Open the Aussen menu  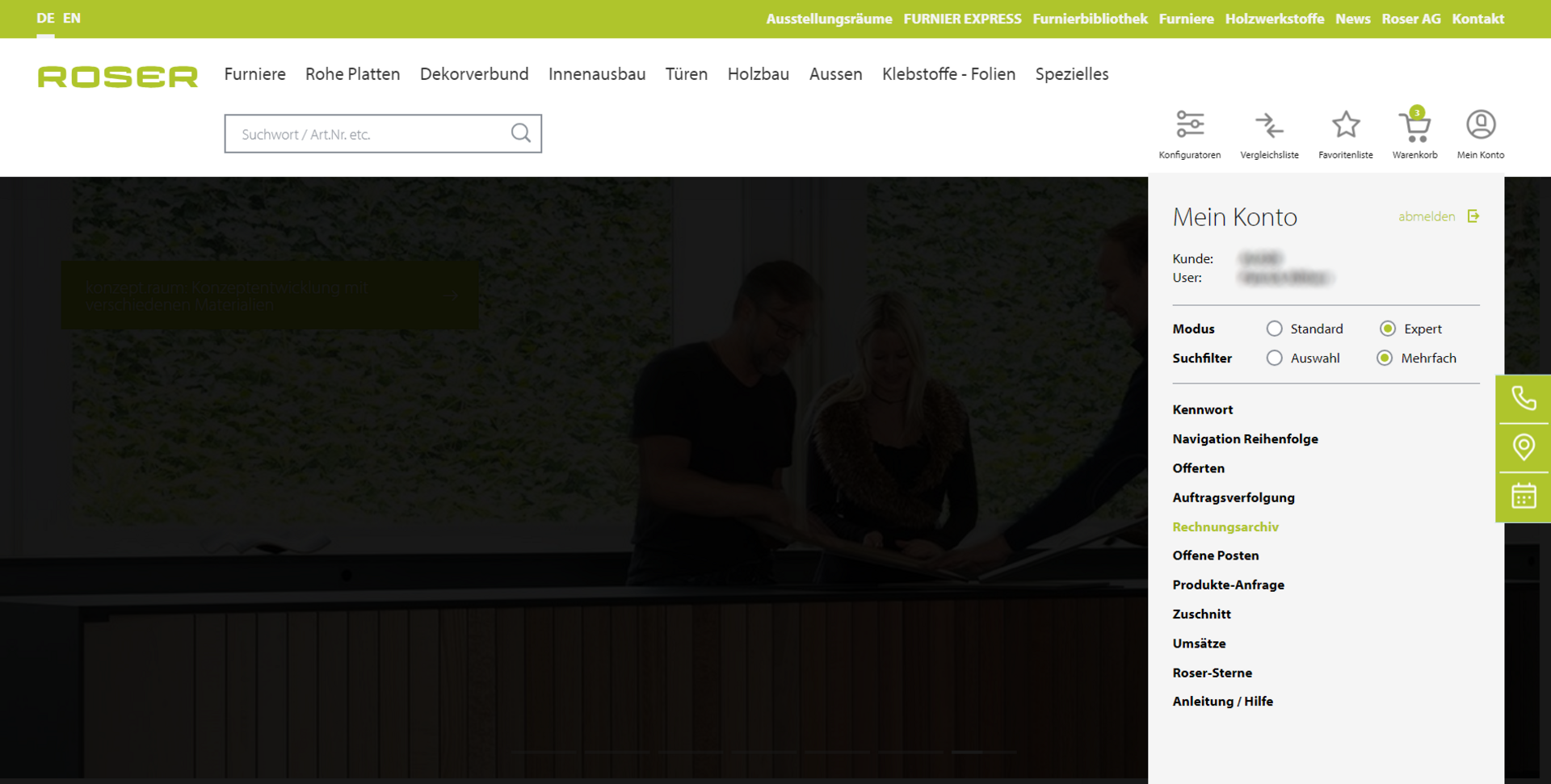(836, 74)
